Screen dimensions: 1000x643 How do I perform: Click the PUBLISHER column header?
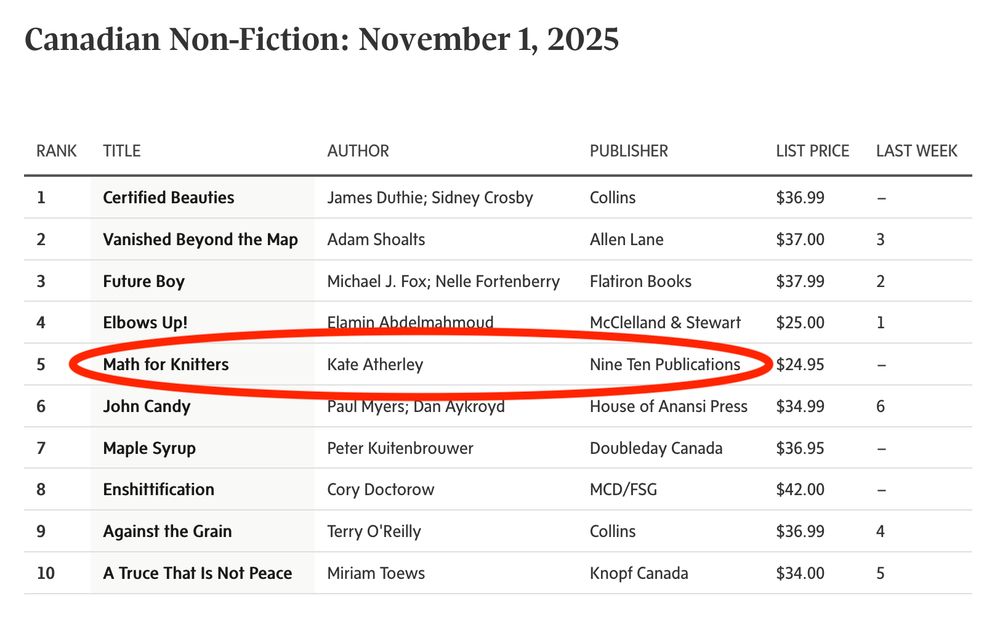click(629, 151)
